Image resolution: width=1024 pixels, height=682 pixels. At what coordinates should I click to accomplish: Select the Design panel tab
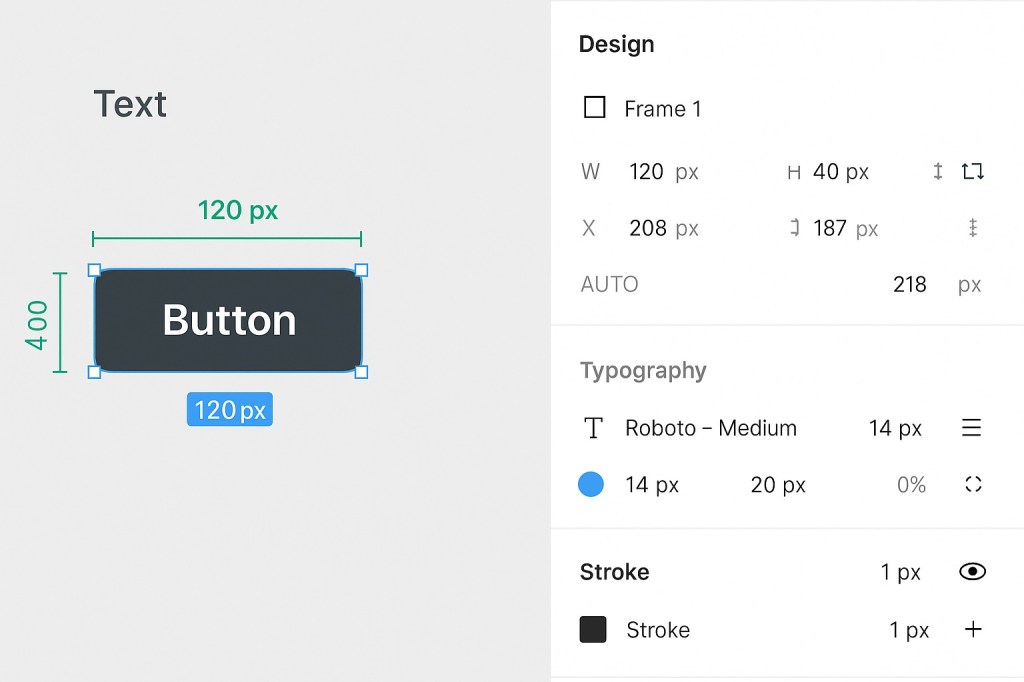pyautogui.click(x=616, y=44)
